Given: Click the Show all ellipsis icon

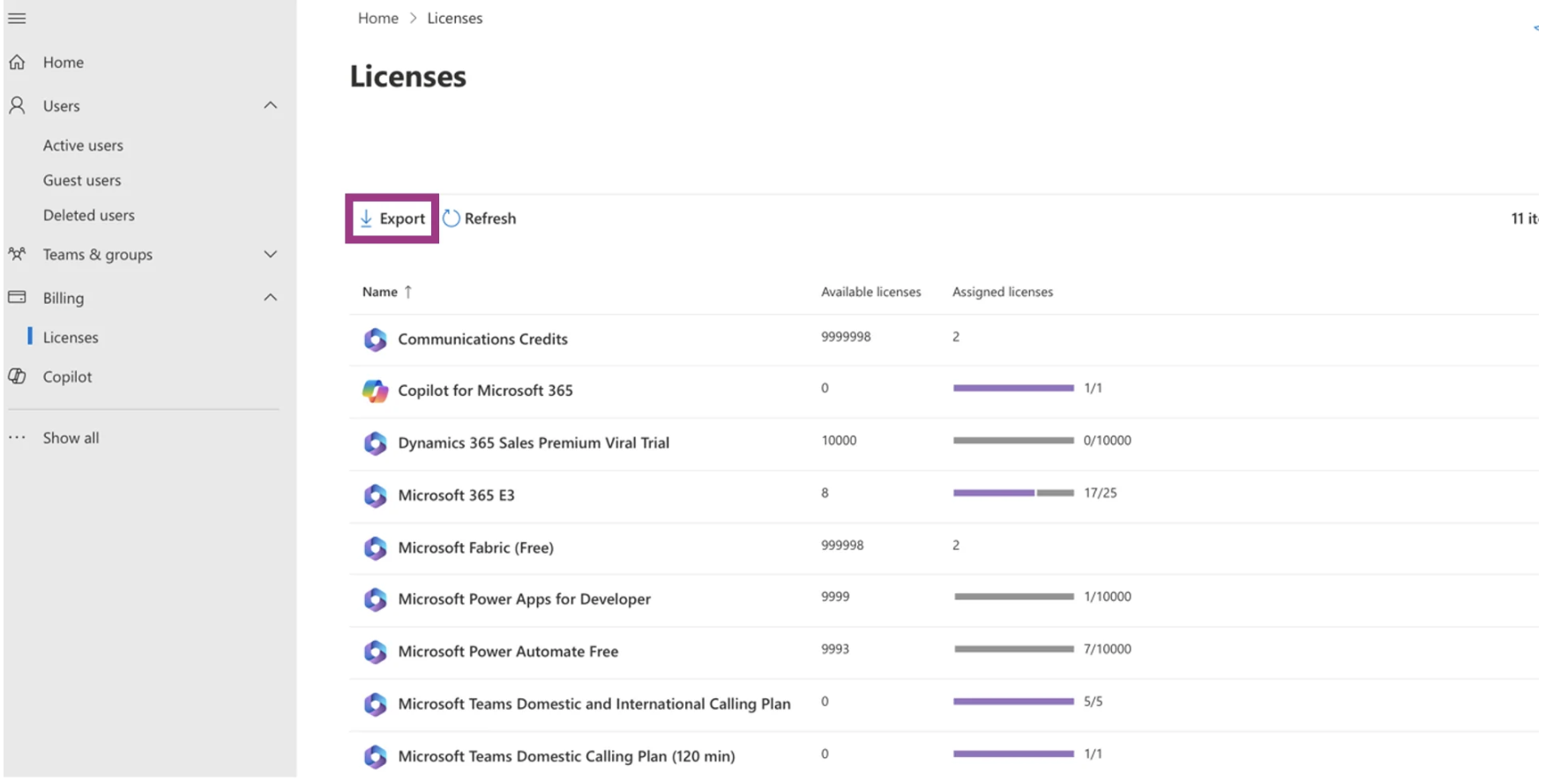Looking at the screenshot, I should point(17,437).
